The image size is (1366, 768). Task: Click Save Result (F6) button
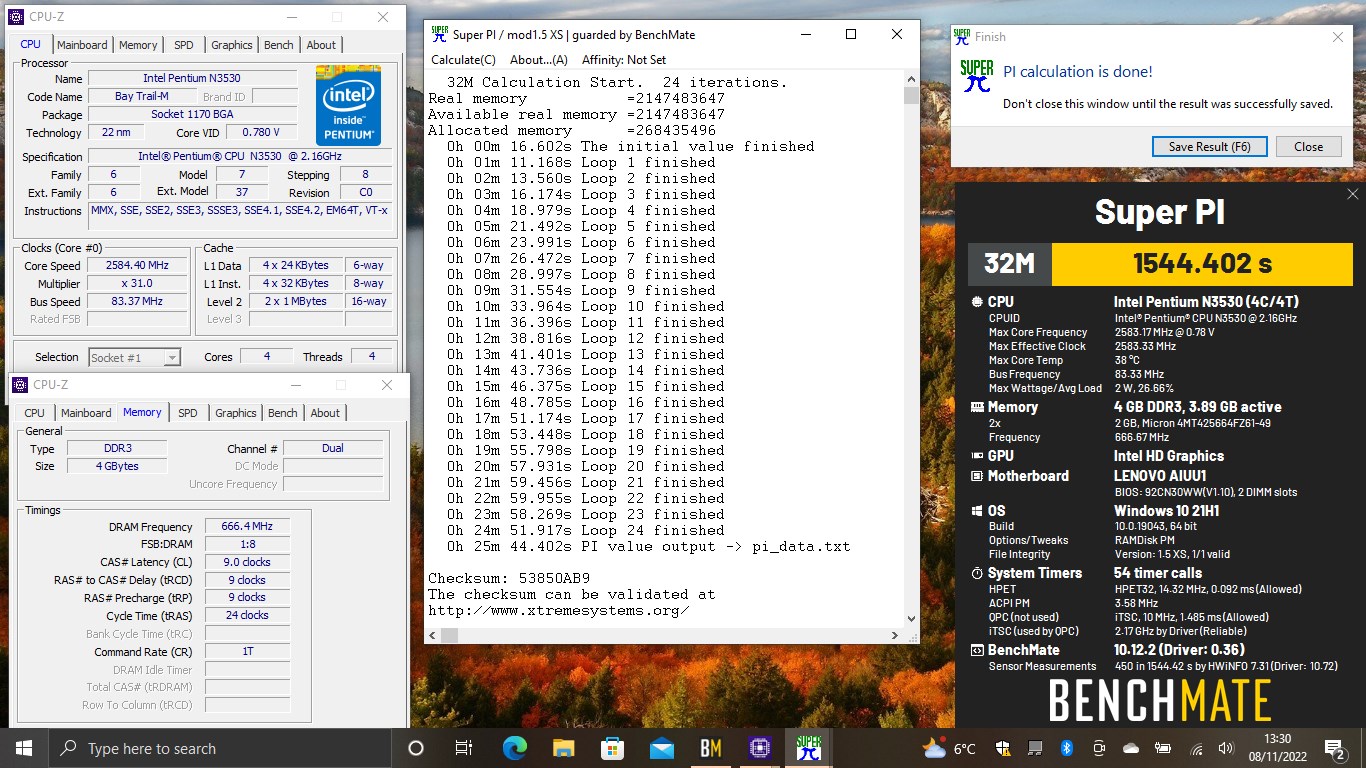coord(1210,146)
